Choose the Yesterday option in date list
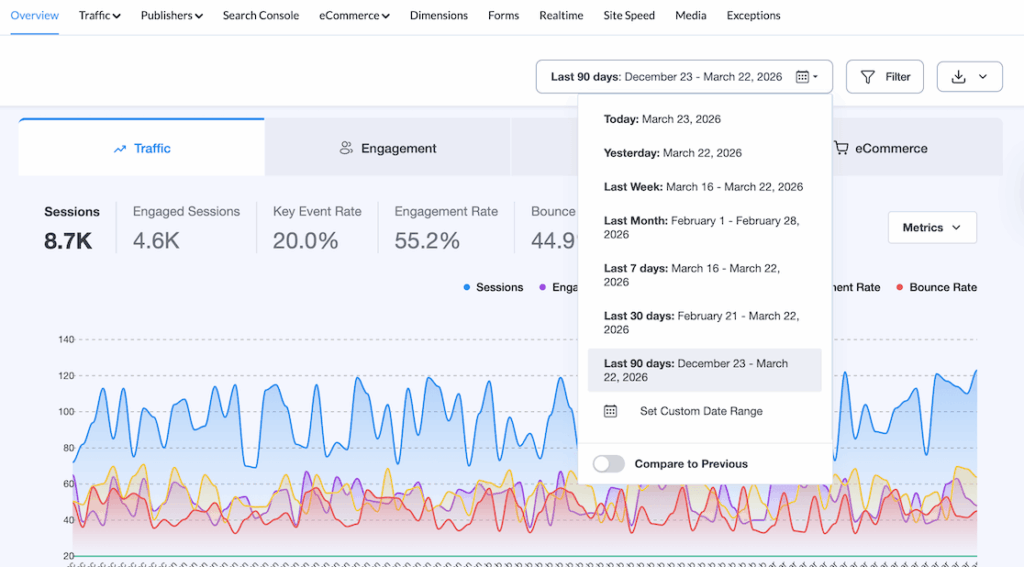The image size is (1024, 567). coord(672,153)
